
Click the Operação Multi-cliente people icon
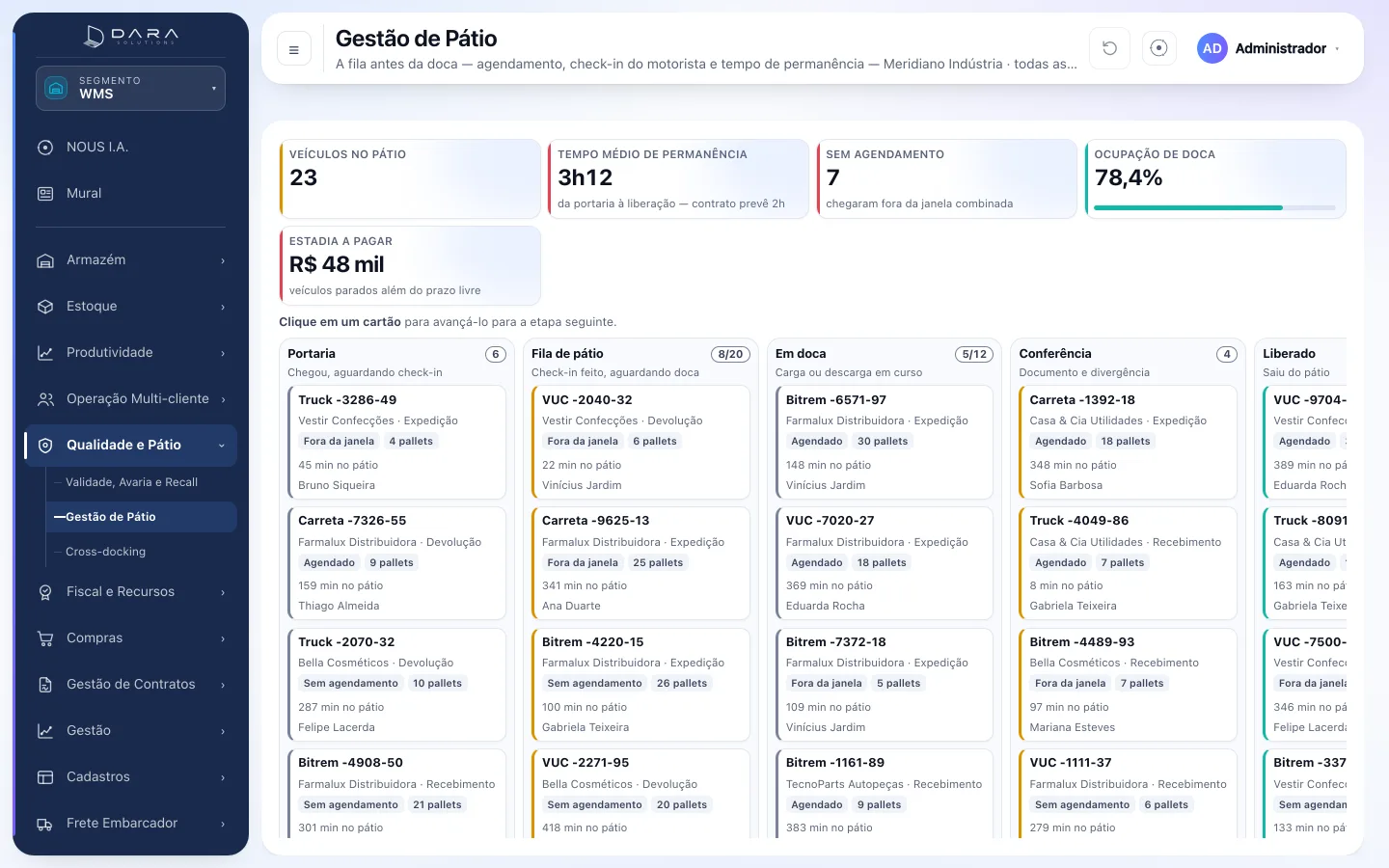tap(45, 399)
